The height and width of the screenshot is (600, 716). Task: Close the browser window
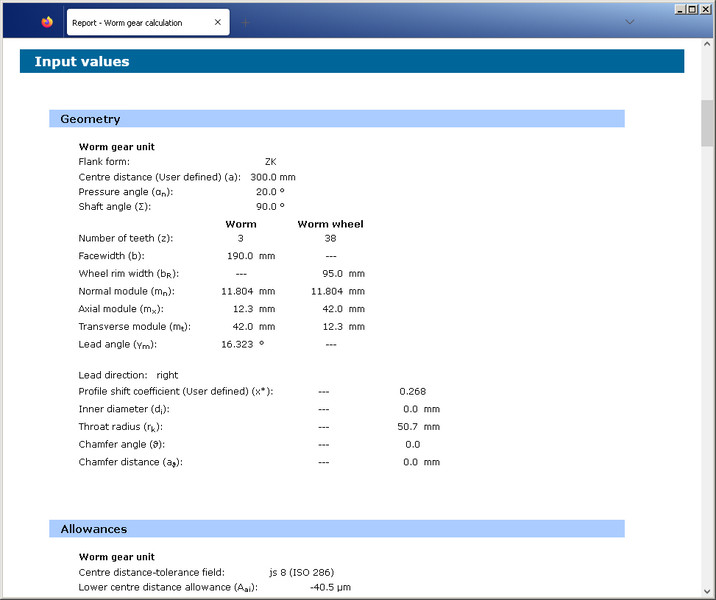click(705, 8)
